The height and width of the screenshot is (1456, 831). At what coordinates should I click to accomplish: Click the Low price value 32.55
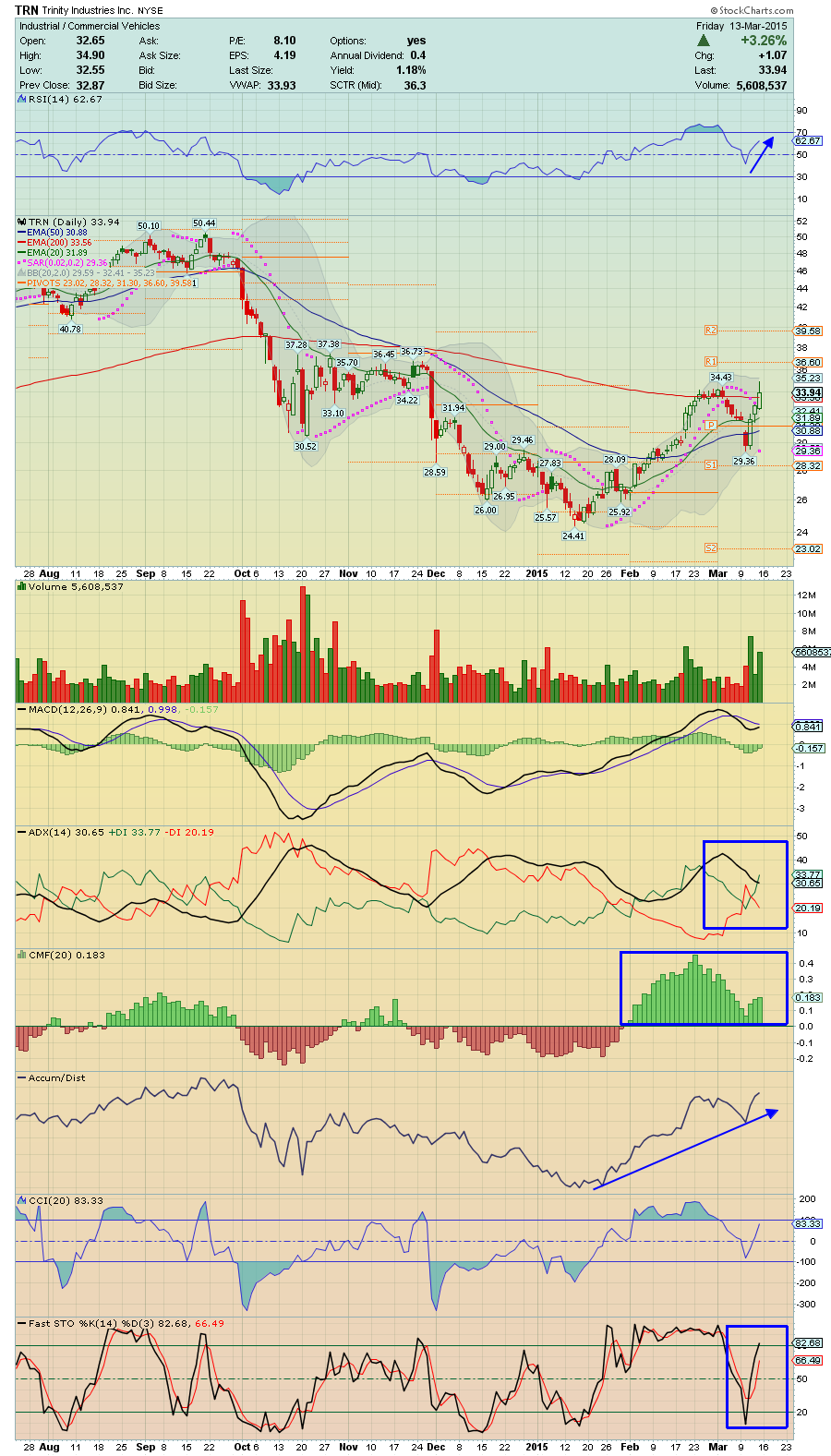coord(90,70)
